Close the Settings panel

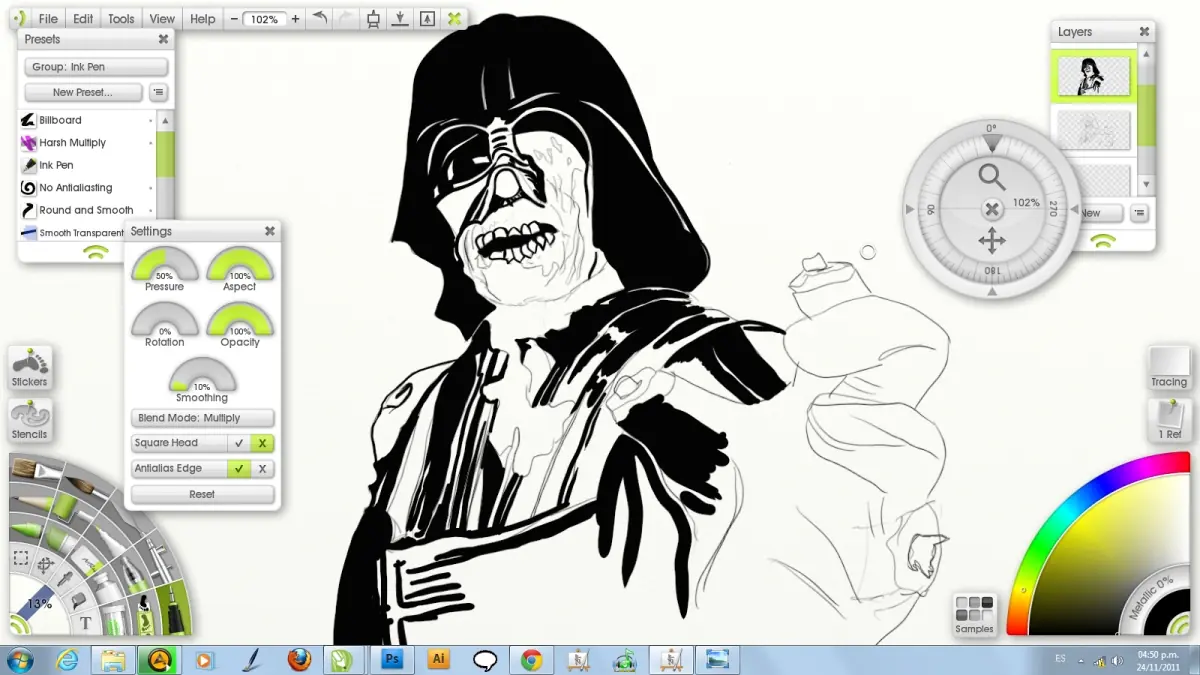click(269, 231)
